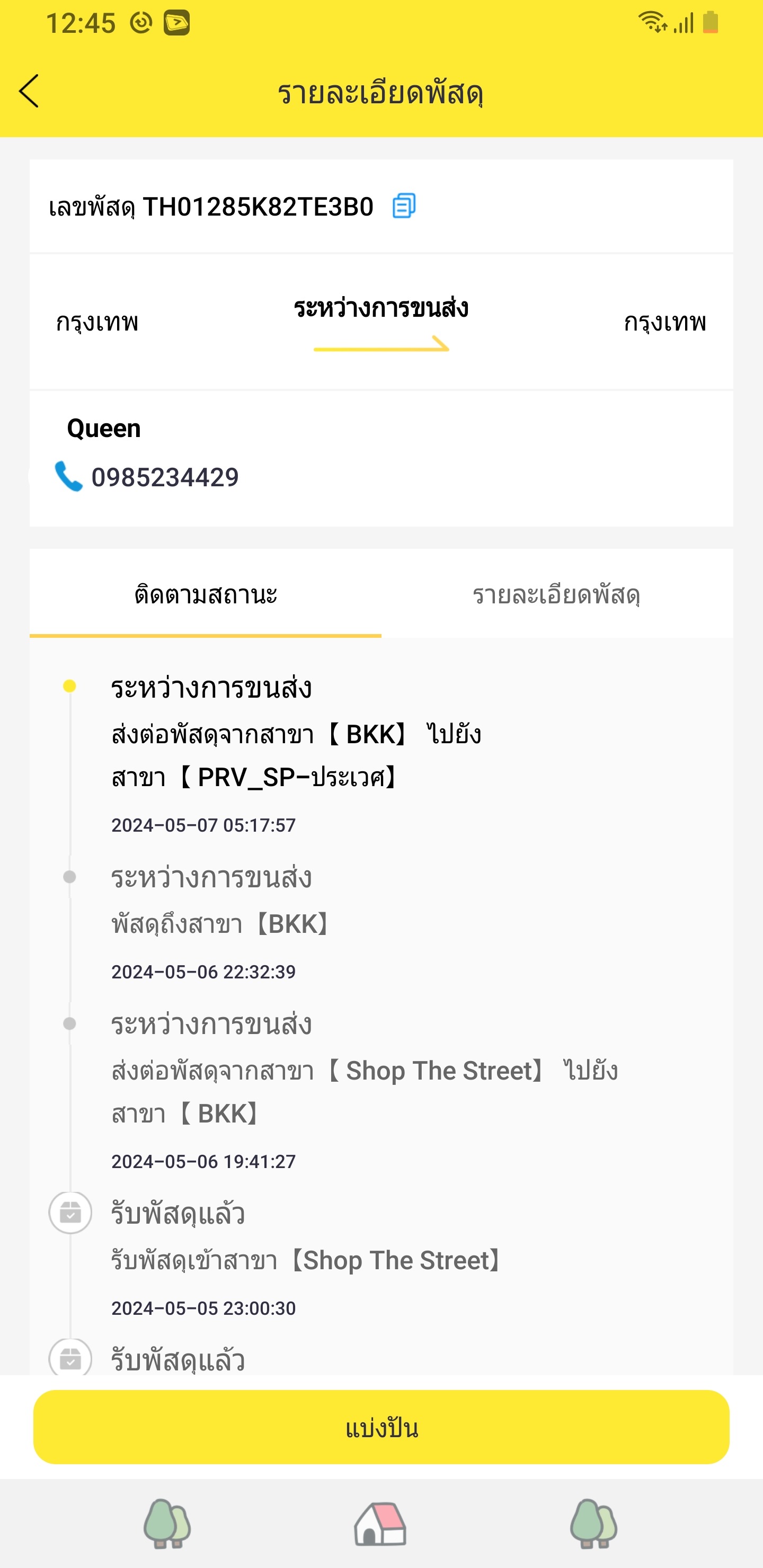This screenshot has width=763, height=1568.
Task: Select tracking number TH01285K82TE3B0 text
Action: (258, 207)
